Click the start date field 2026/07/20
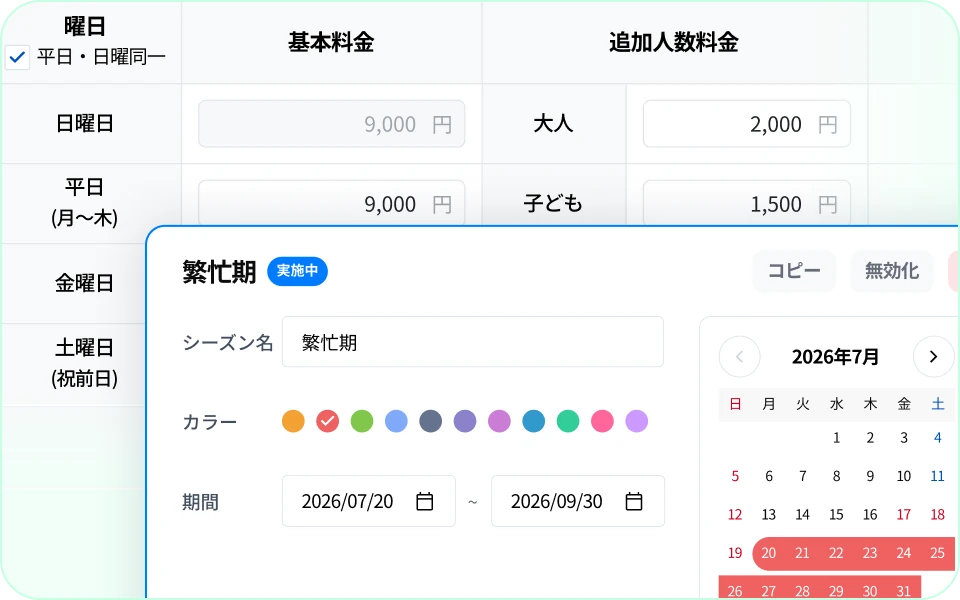Image resolution: width=960 pixels, height=600 pixels. tap(369, 501)
